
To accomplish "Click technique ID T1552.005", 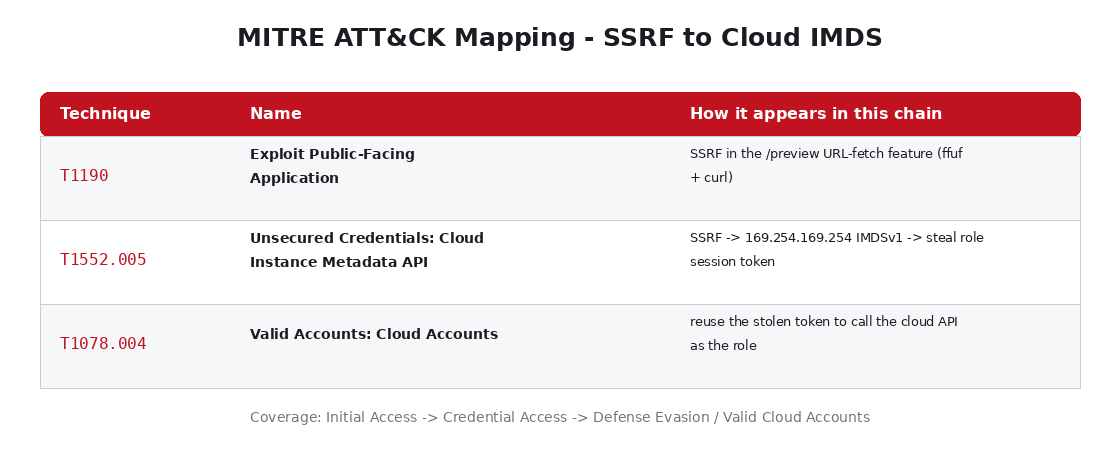I will (103, 260).
